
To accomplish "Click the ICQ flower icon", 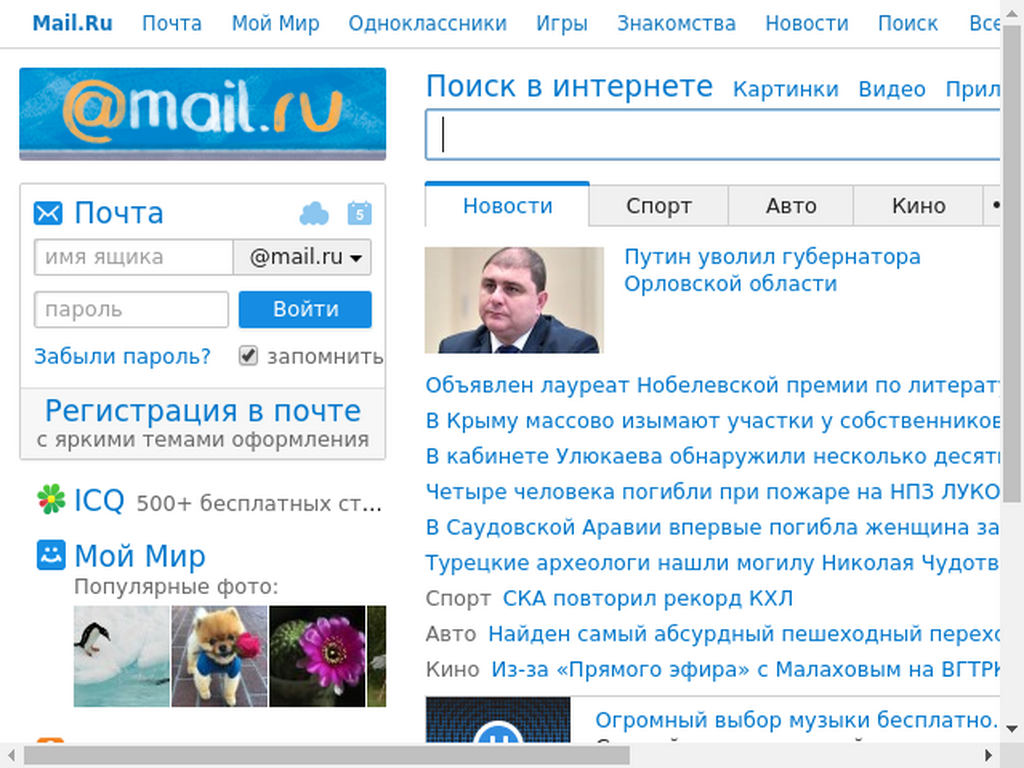I will click(51, 500).
